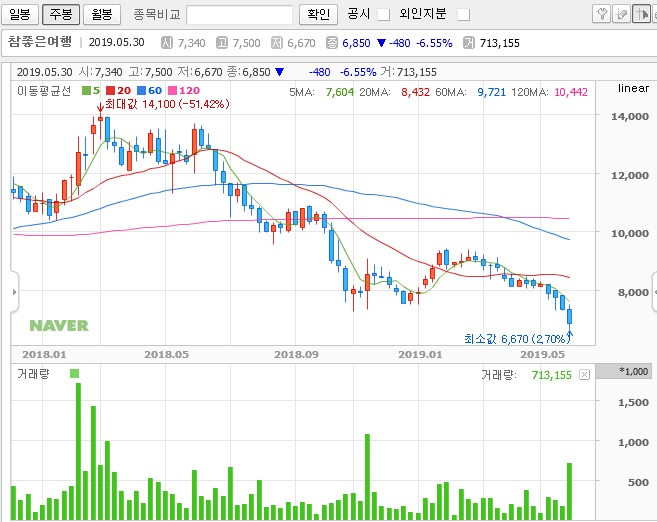Screen dimensions: 657x522
Task: Open chart settings with the wrench icon
Action: coord(602,14)
